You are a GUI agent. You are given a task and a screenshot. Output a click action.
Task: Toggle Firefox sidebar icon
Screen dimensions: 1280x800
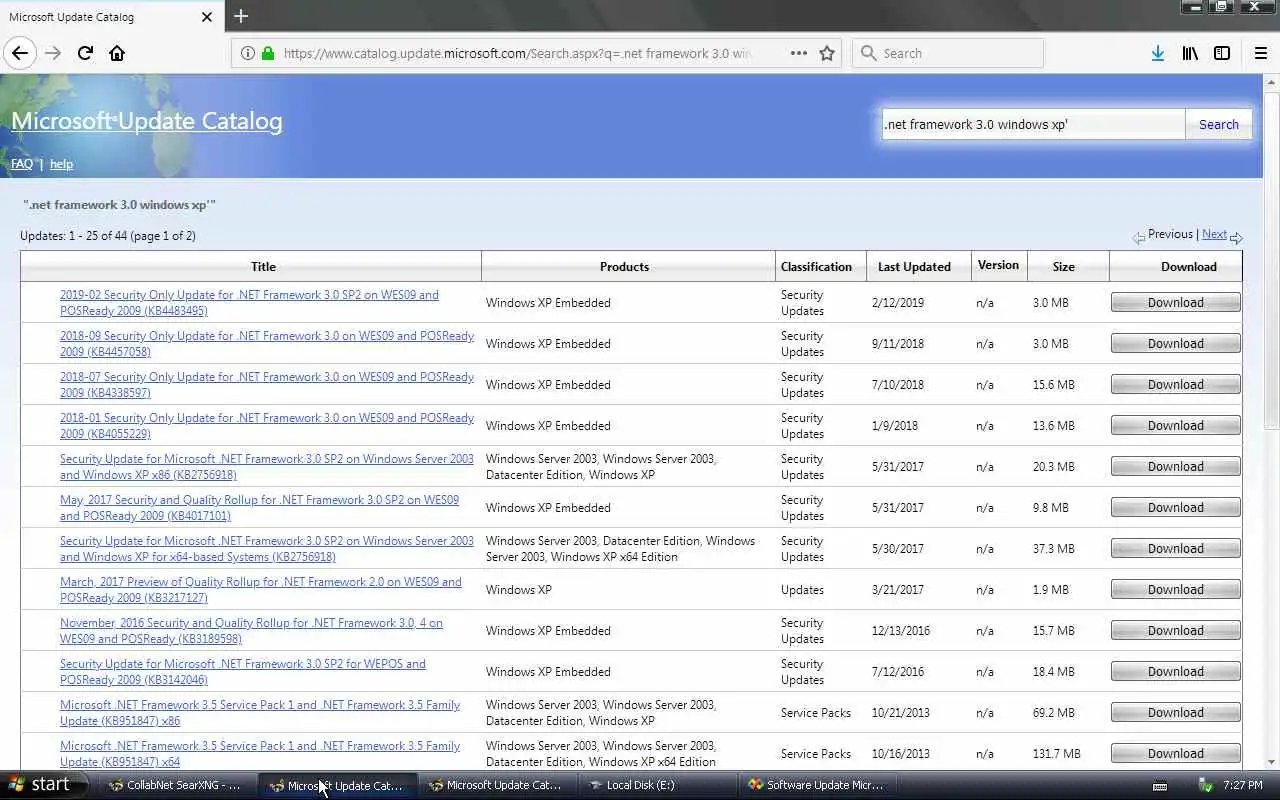1222,53
